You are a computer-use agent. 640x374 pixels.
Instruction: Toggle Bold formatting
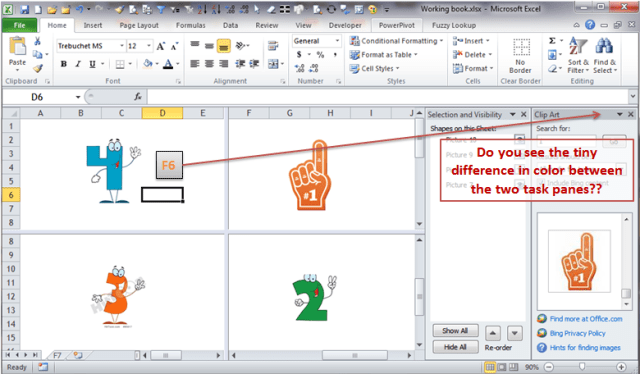pos(64,64)
